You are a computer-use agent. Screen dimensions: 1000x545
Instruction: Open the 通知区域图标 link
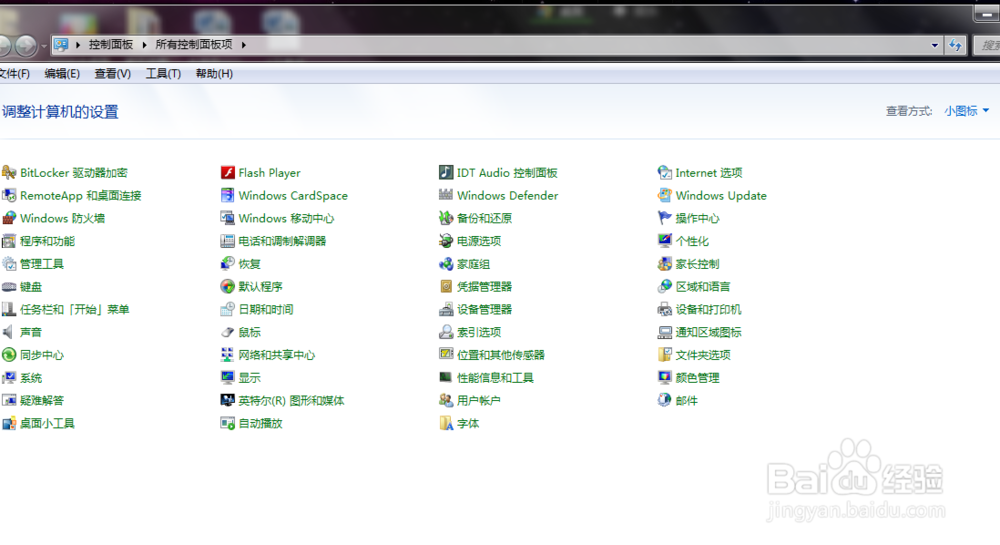(x=709, y=332)
